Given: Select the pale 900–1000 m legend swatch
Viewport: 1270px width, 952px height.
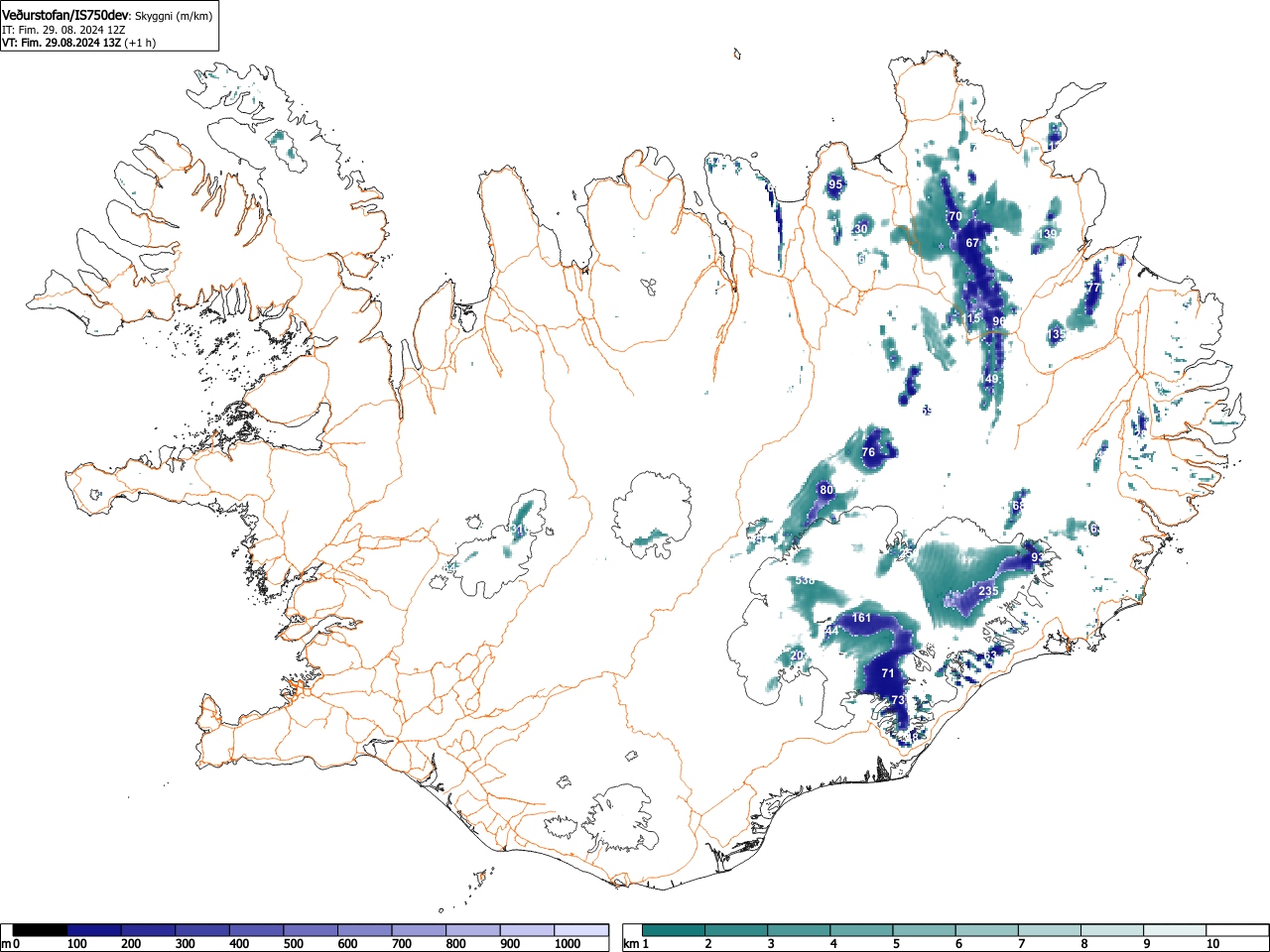Looking at the screenshot, I should click(x=527, y=930).
